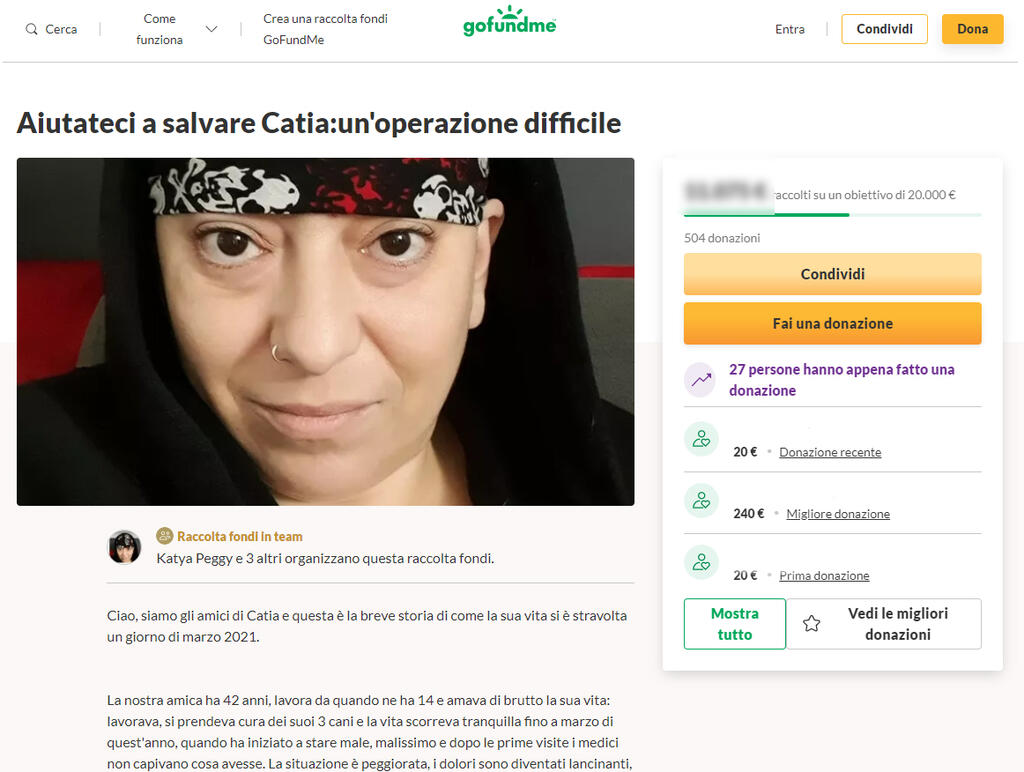Select Crea una raccolta fondi GoFundMe
The height and width of the screenshot is (772, 1024).
pos(325,29)
